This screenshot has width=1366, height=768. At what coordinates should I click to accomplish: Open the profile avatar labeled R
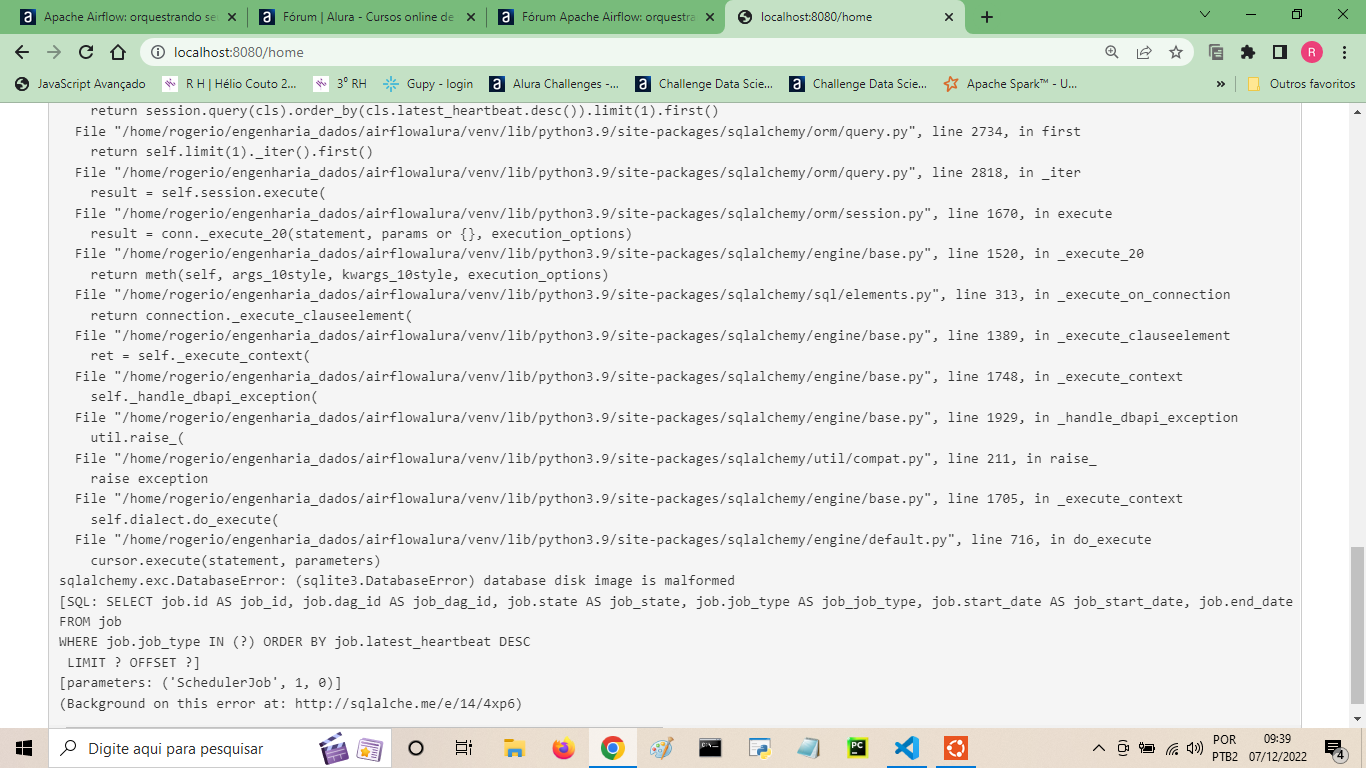coord(1312,52)
